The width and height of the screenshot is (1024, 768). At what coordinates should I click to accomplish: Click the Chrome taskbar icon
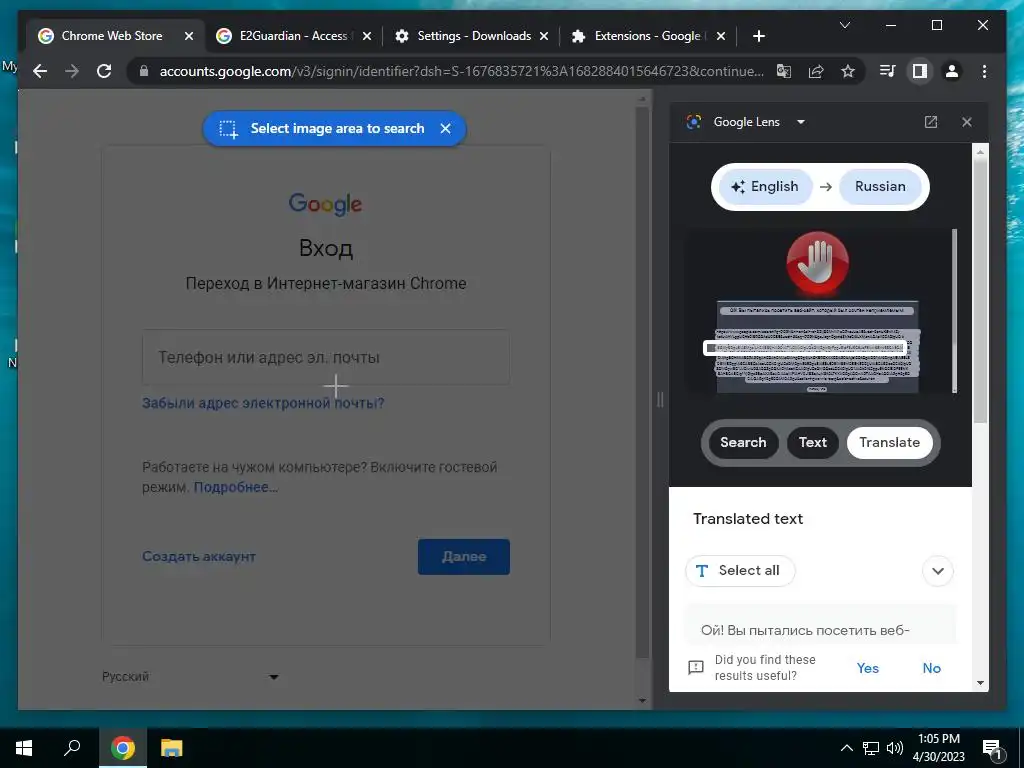pos(123,748)
